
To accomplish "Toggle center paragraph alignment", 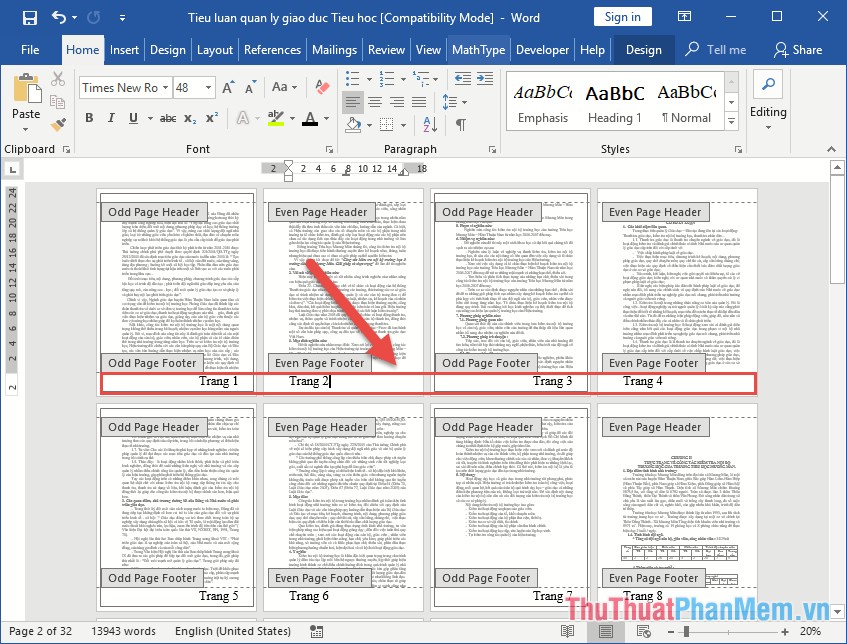I will click(x=375, y=102).
